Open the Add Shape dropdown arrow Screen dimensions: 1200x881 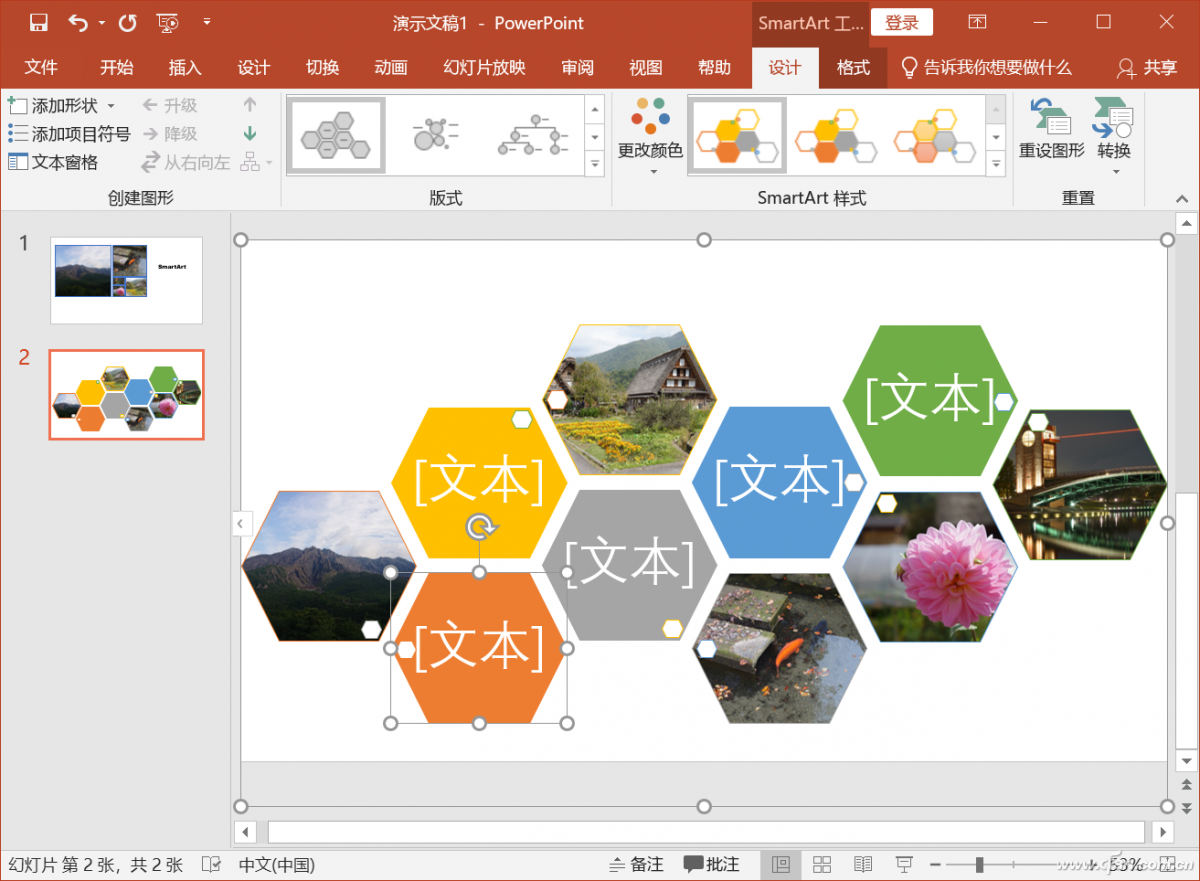(x=111, y=106)
